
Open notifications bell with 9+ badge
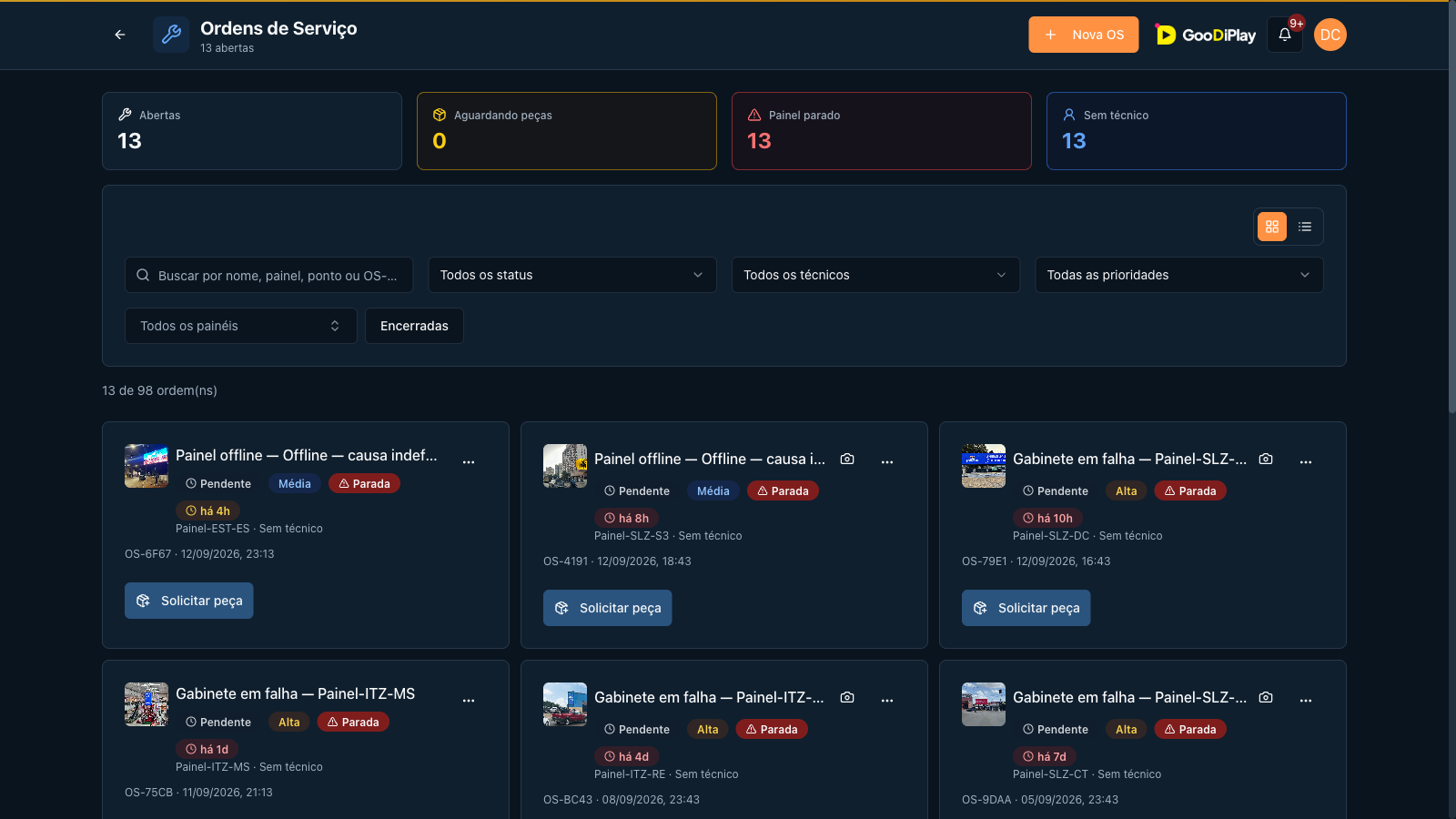1285,35
